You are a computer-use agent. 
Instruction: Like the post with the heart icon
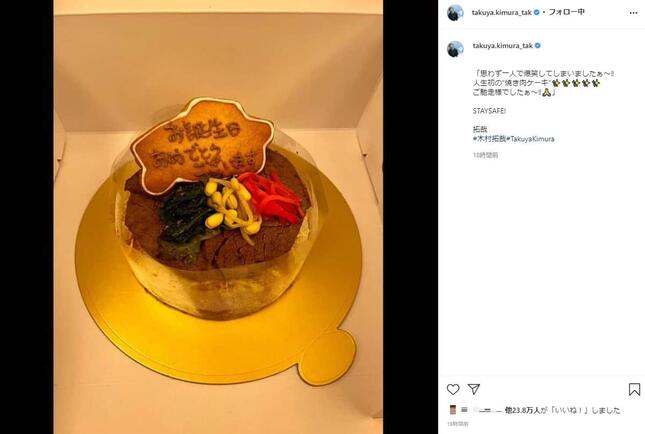(x=453, y=389)
